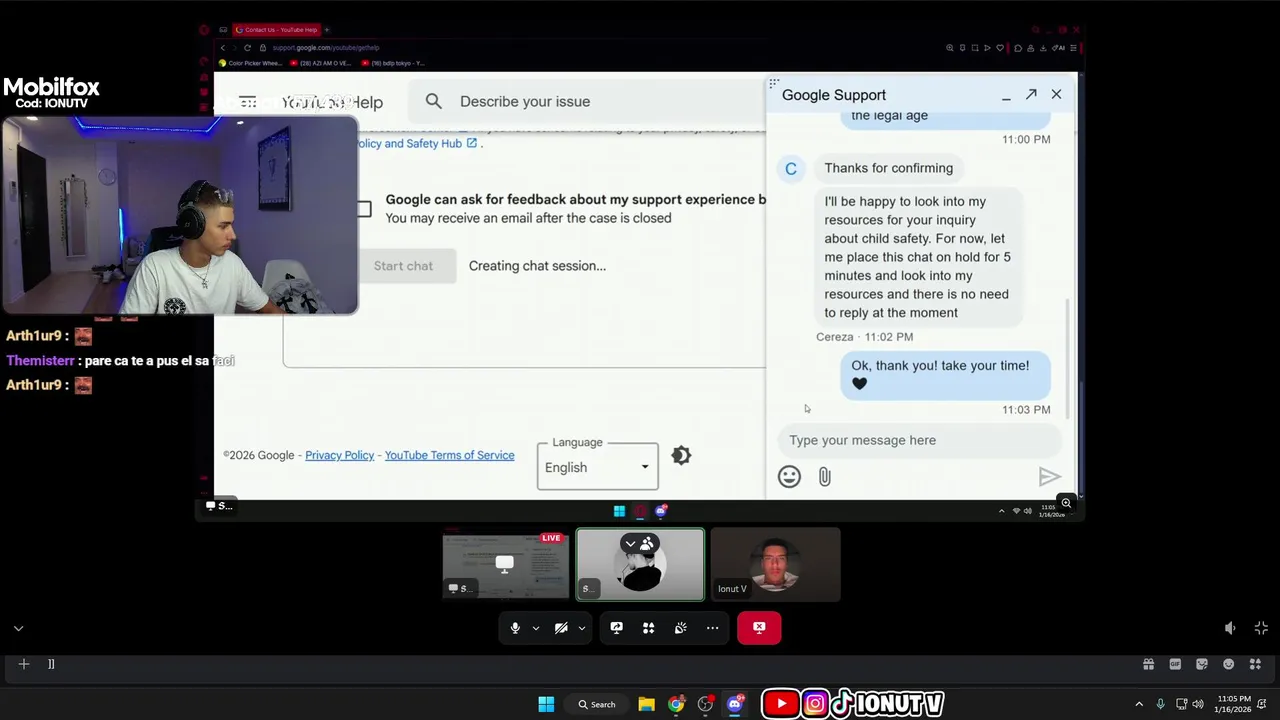This screenshot has height=720, width=1280.
Task: Click the search magnifier in YouTube Help
Action: [x=433, y=101]
